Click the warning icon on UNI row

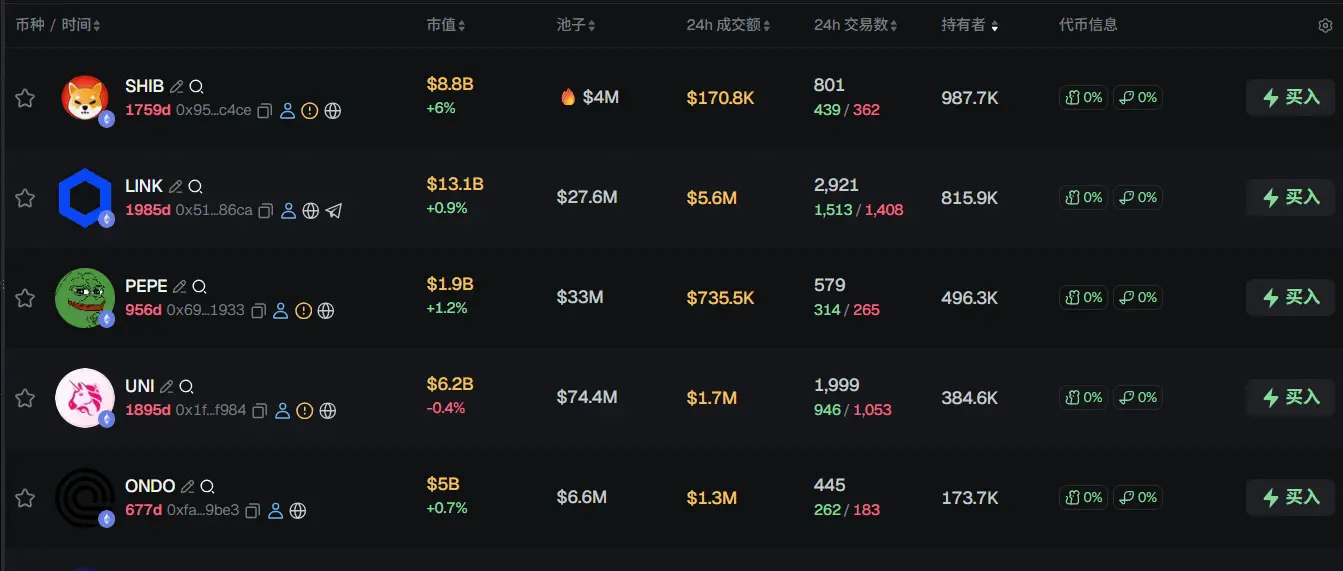(305, 411)
